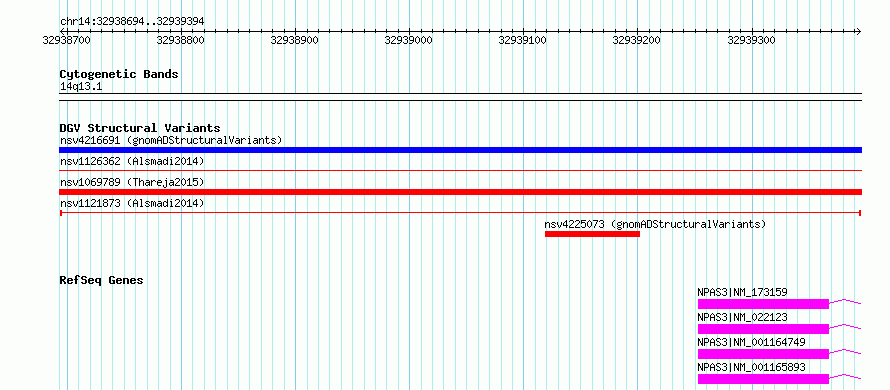Open gene label NPAS3|NM_173159
Screen dimensions: 890x390
[742, 293]
